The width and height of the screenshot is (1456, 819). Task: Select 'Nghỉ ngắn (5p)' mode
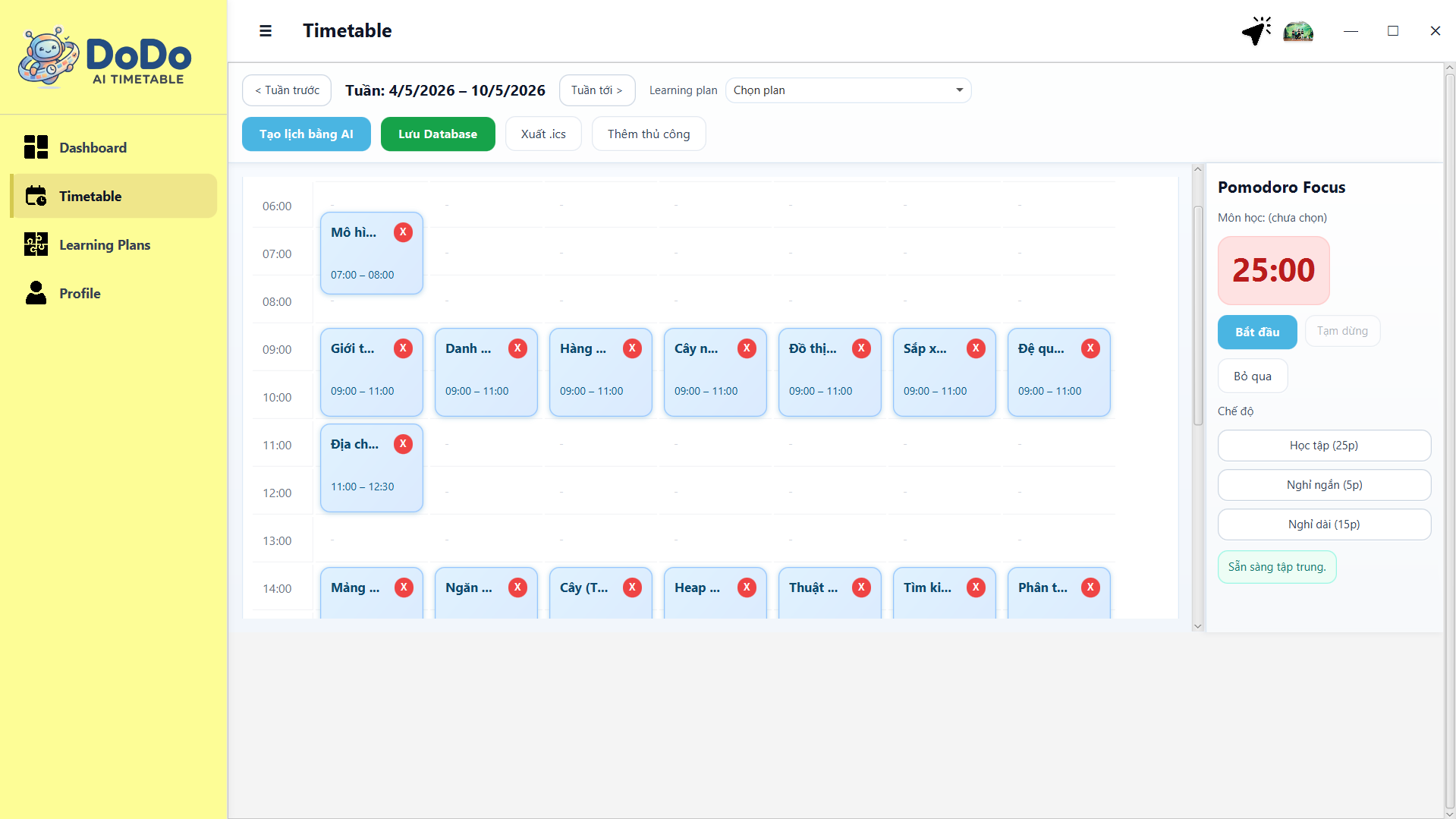click(x=1324, y=485)
